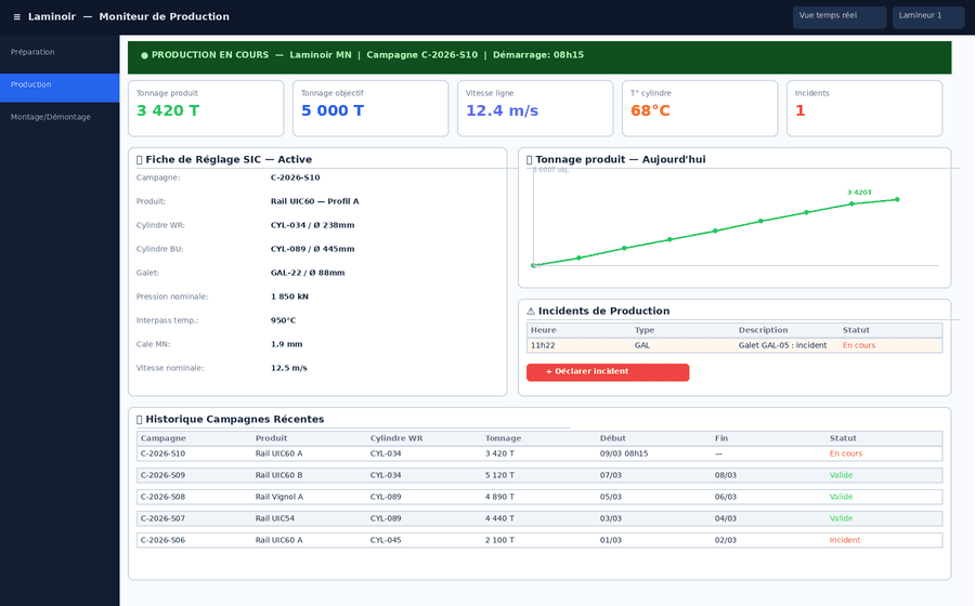The height and width of the screenshot is (606, 976).
Task: Select the Vitesse ligne 12.4 m/s card
Action: [535, 108]
